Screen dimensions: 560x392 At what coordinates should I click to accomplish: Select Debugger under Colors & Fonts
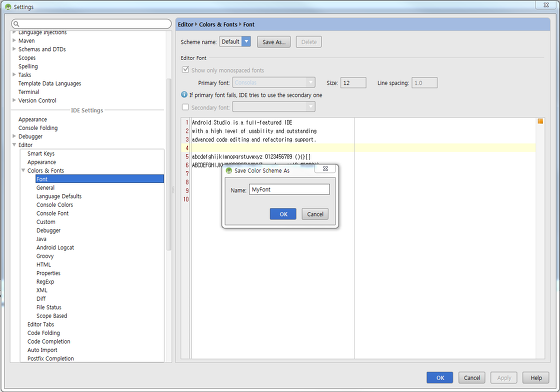[49, 230]
